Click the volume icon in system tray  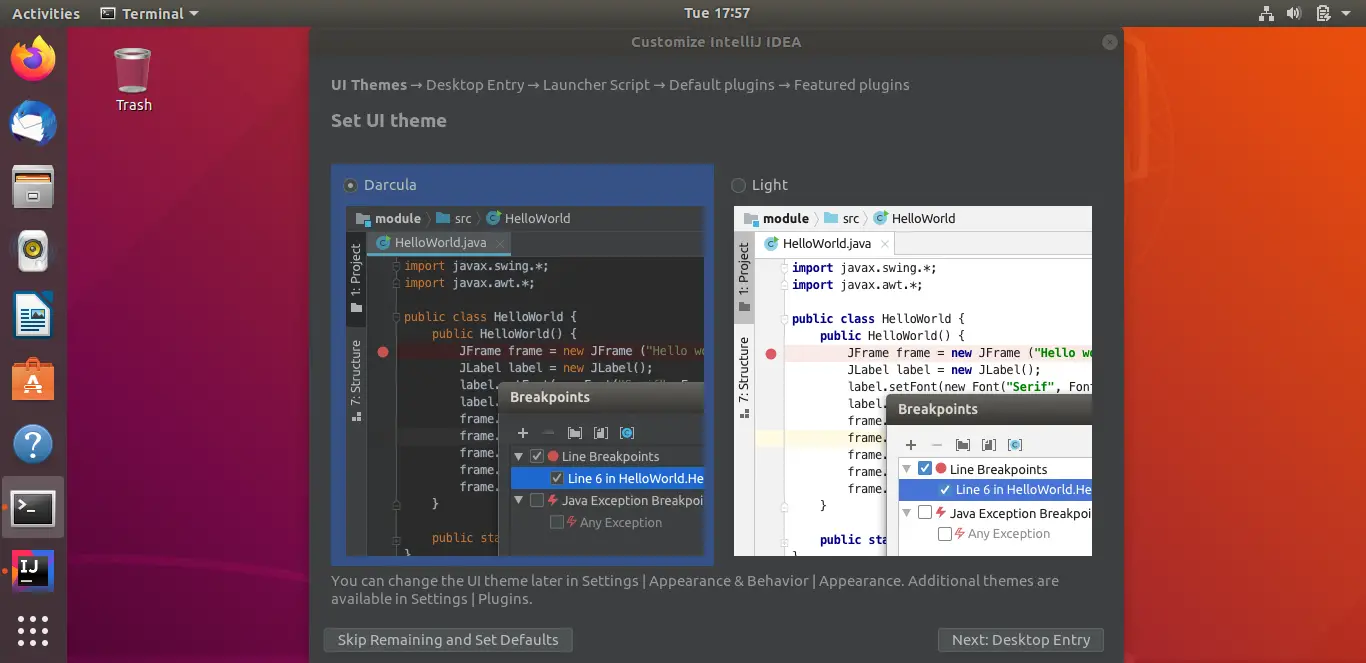pos(1295,13)
